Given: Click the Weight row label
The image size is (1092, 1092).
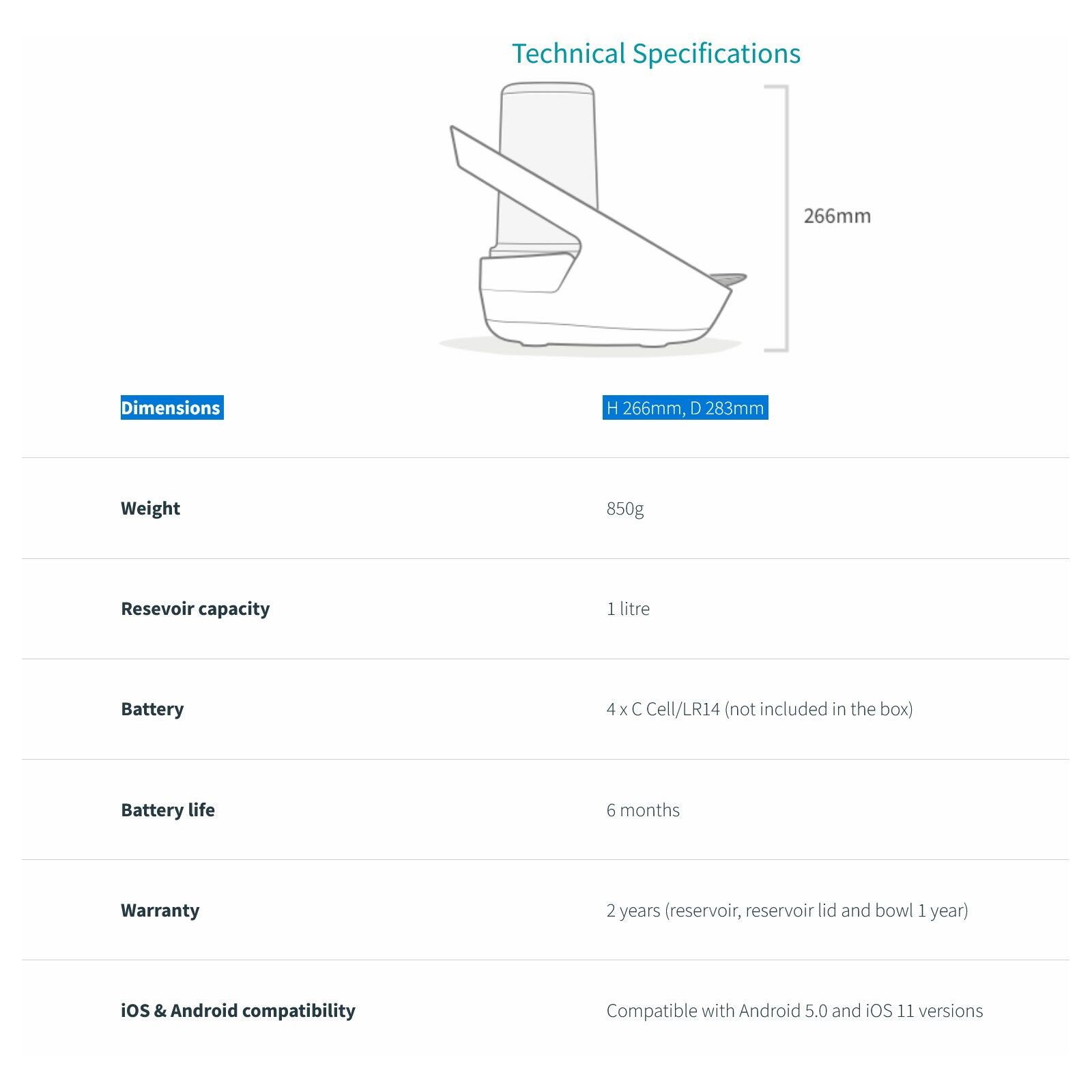Looking at the screenshot, I should (150, 508).
